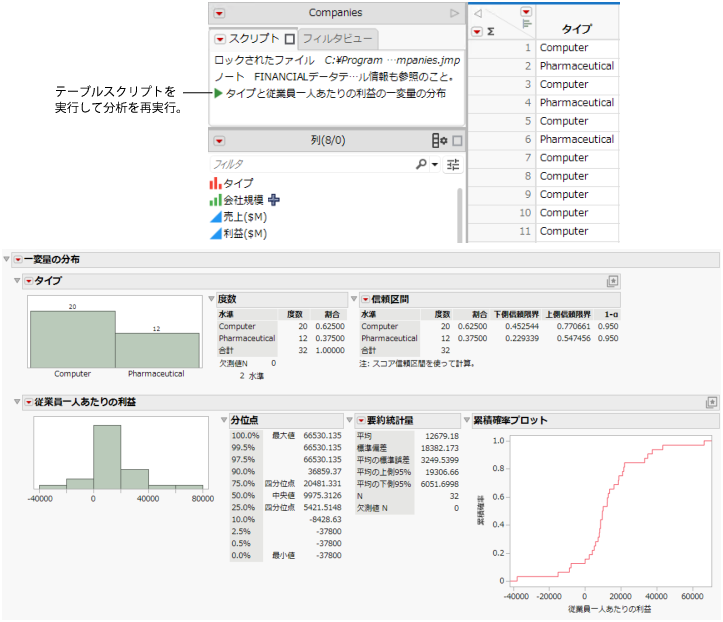Collapse the 一変量の分布 report outline

click(6, 259)
